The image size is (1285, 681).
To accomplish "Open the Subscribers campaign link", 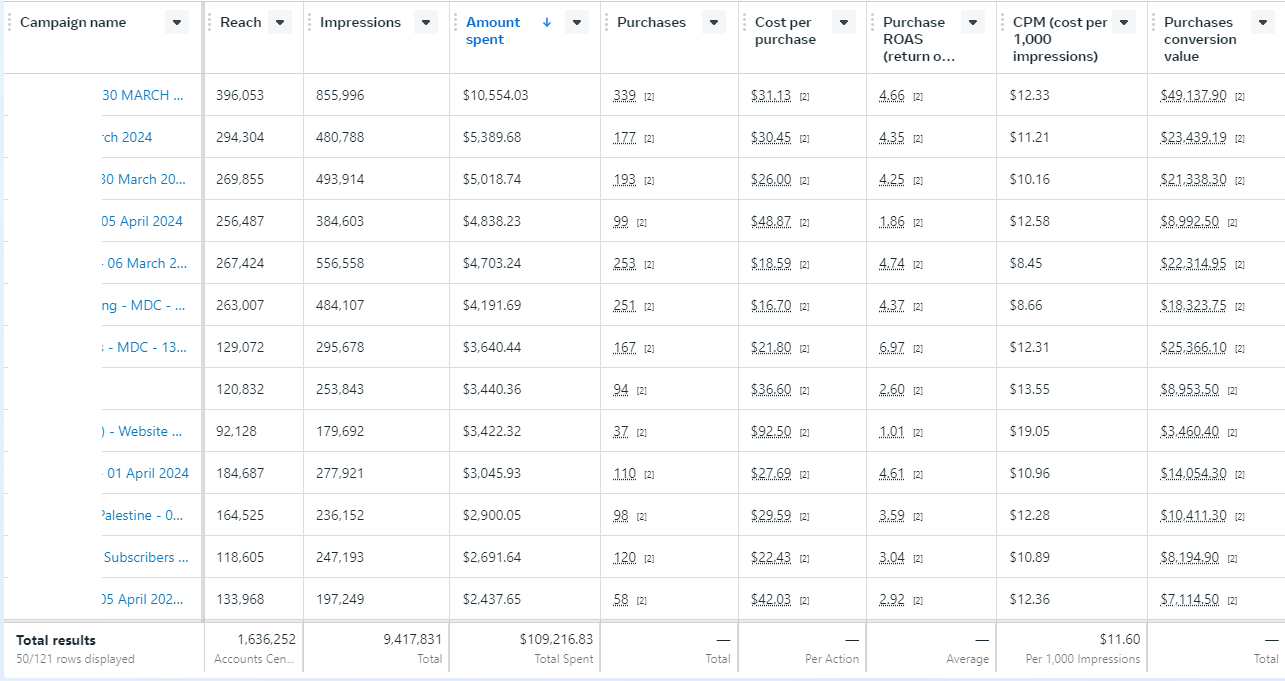I will pyautogui.click(x=145, y=558).
